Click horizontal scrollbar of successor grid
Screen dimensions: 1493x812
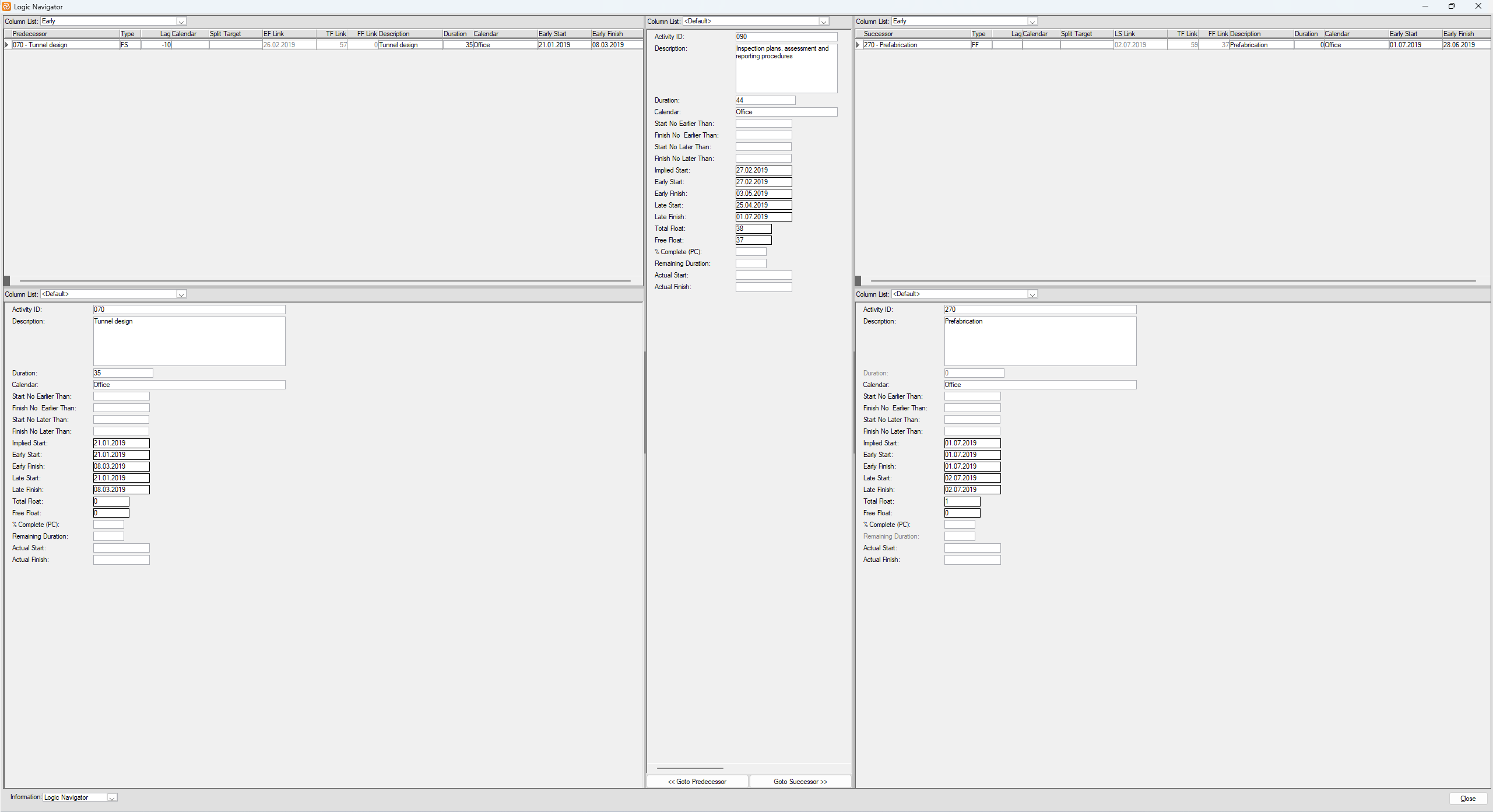(1173, 281)
